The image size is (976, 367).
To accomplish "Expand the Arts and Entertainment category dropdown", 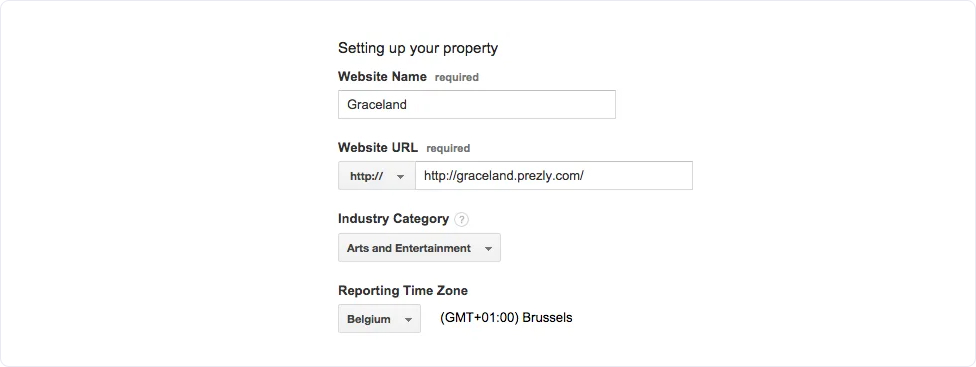I will pos(419,248).
